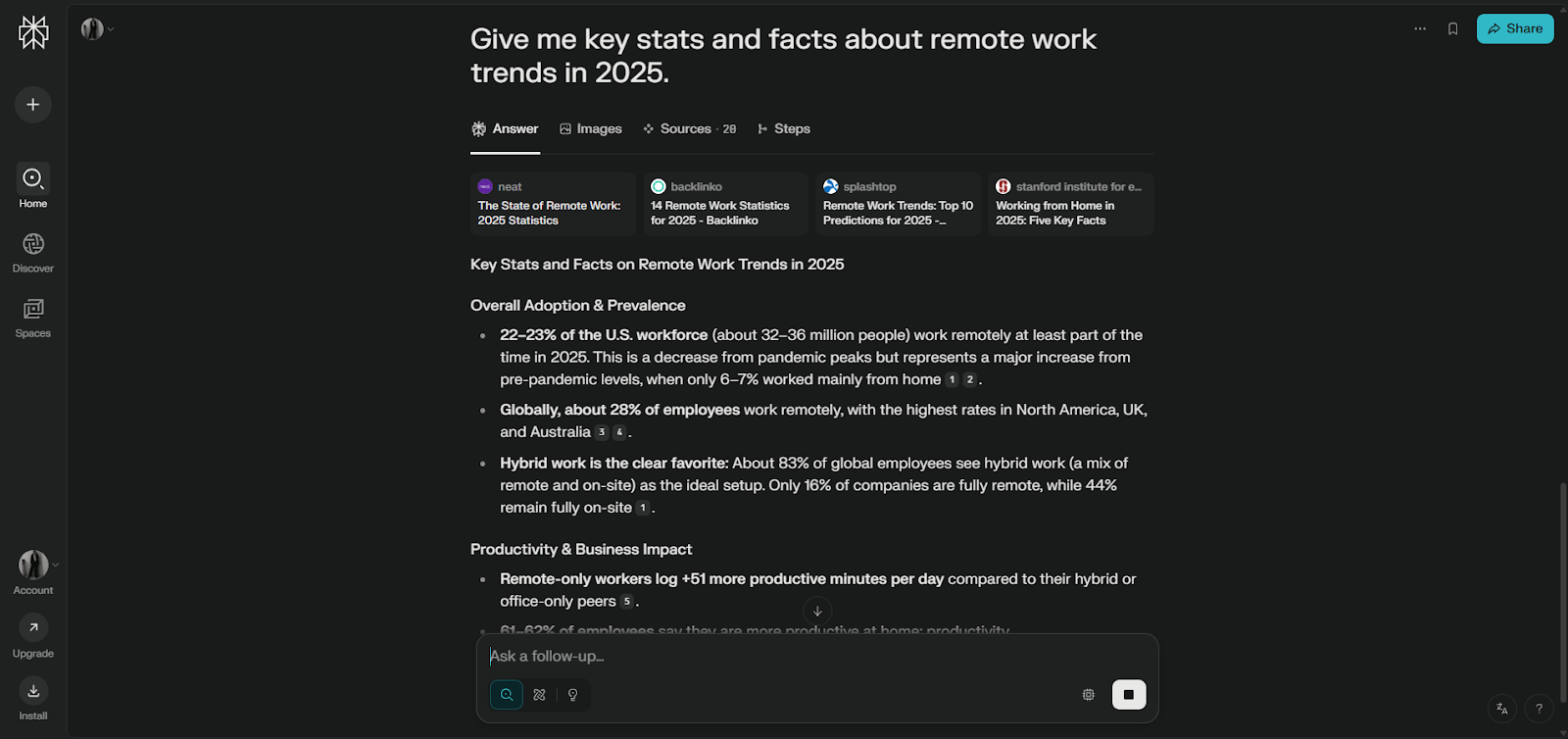Click the Perplexity logo icon
Image resolution: width=1568 pixels, height=739 pixels.
tap(33, 32)
